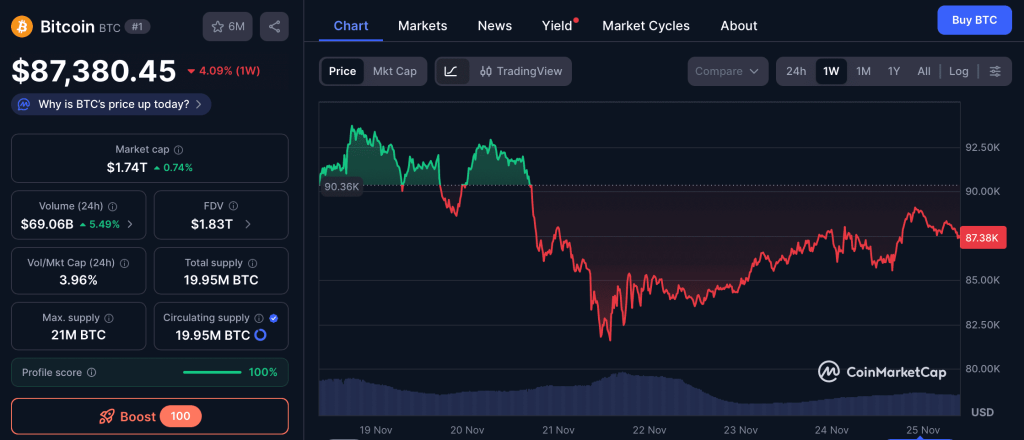This screenshot has height=440, width=1024.
Task: Click Market cap info icon
Action: click(x=178, y=149)
